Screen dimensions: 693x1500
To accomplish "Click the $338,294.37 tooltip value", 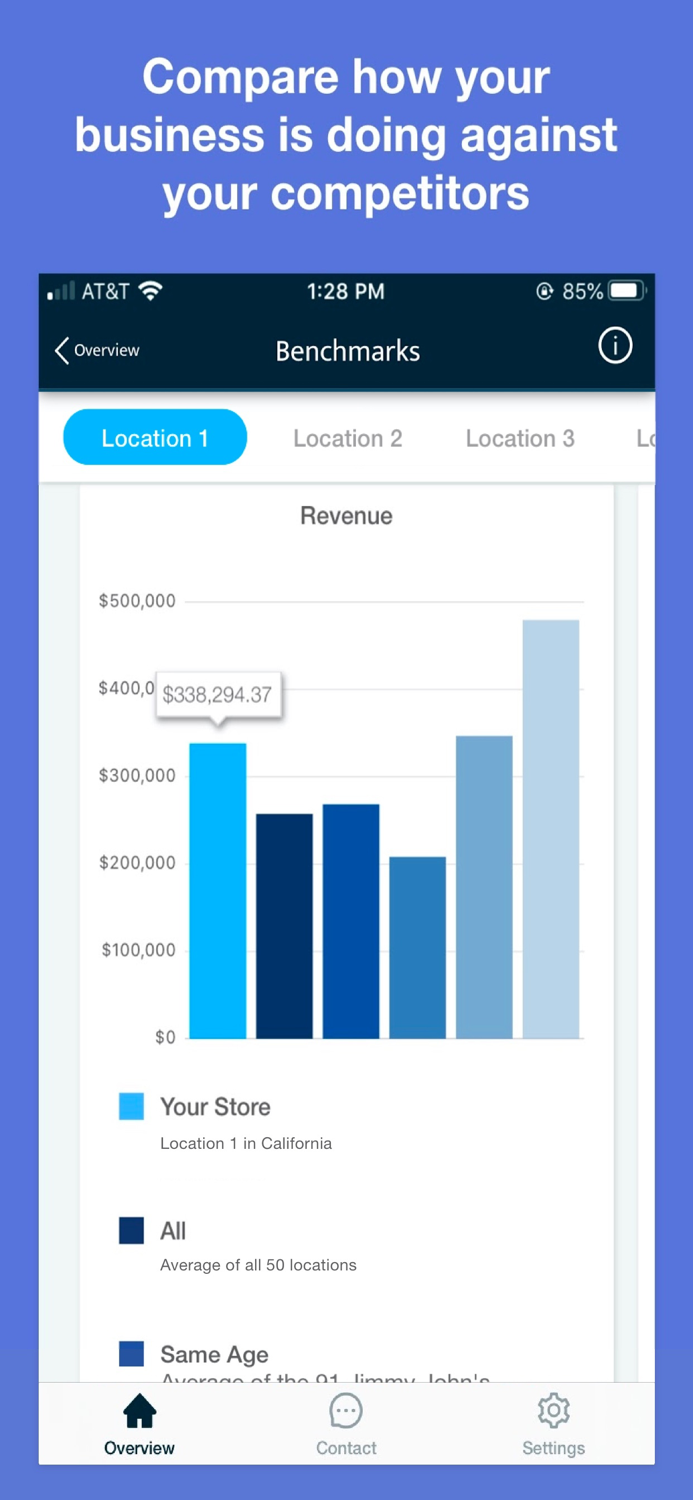I will tap(217, 695).
